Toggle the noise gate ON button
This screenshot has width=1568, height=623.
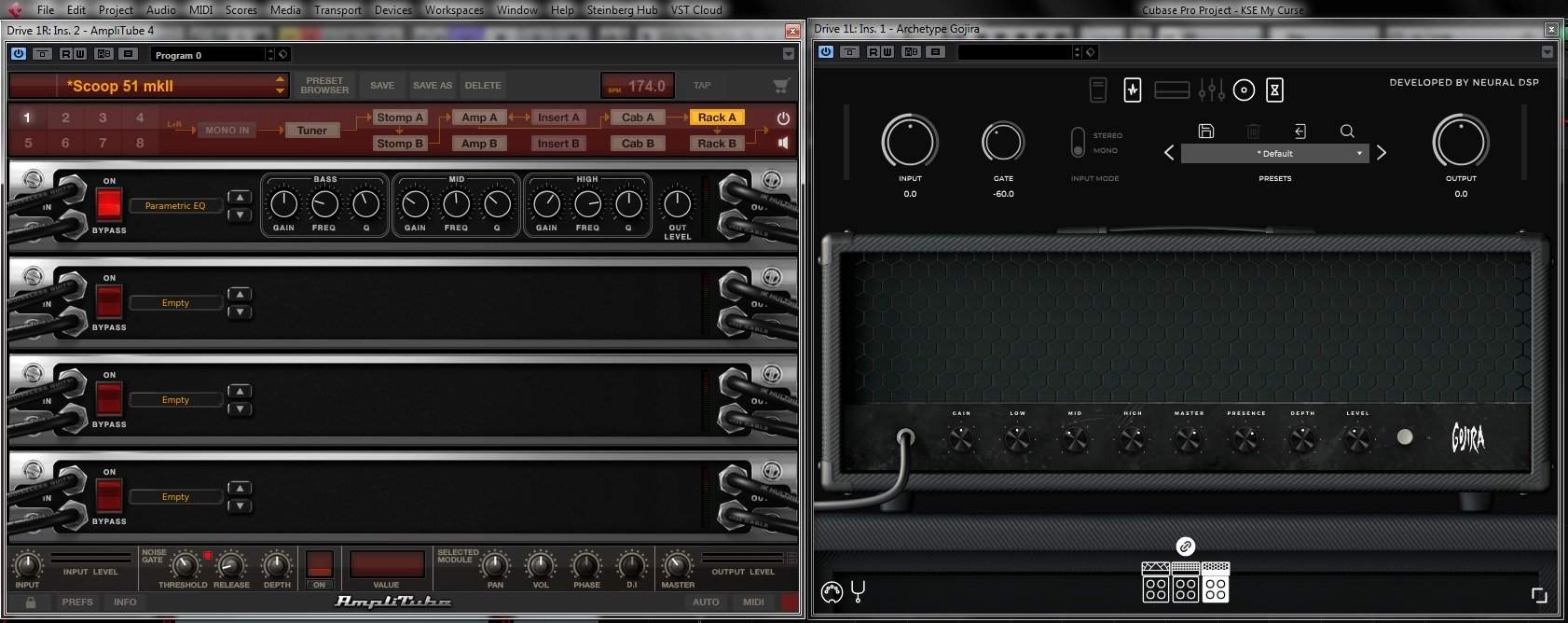coord(319,564)
